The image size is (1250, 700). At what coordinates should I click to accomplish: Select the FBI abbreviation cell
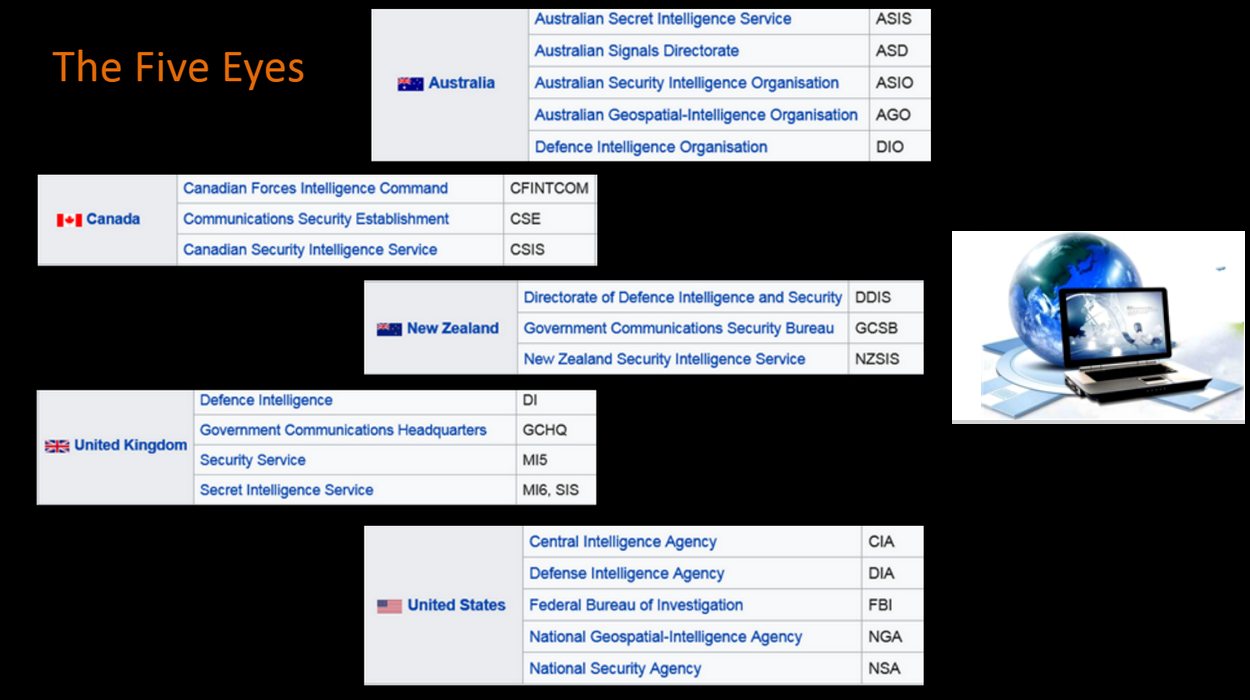pyautogui.click(x=892, y=605)
